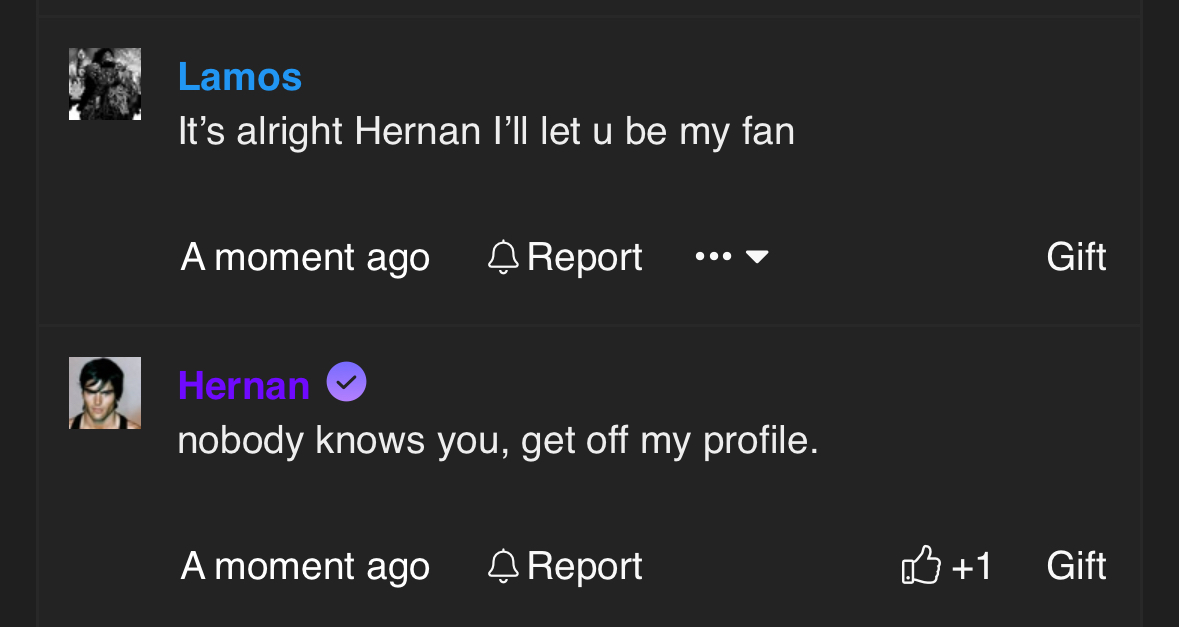The width and height of the screenshot is (1179, 627).
Task: Report Hernan's comment
Action: [565, 566]
